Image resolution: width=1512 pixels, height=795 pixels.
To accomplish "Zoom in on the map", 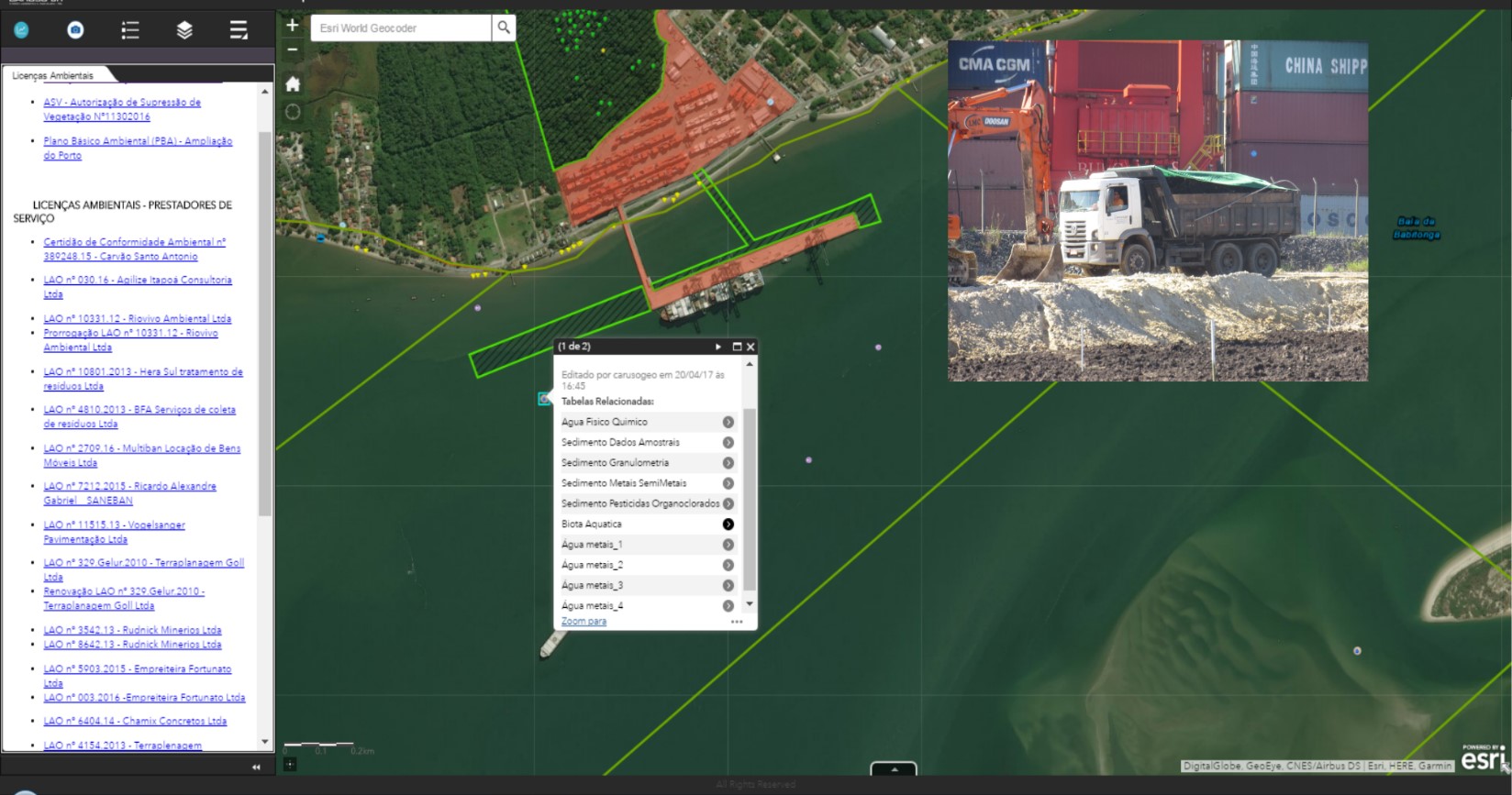I will [292, 26].
